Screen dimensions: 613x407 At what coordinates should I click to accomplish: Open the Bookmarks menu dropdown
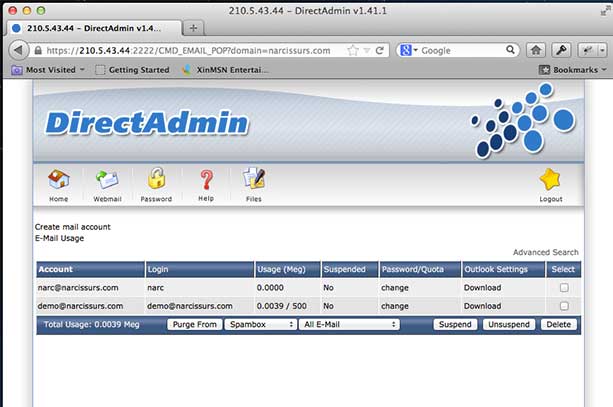pos(572,70)
